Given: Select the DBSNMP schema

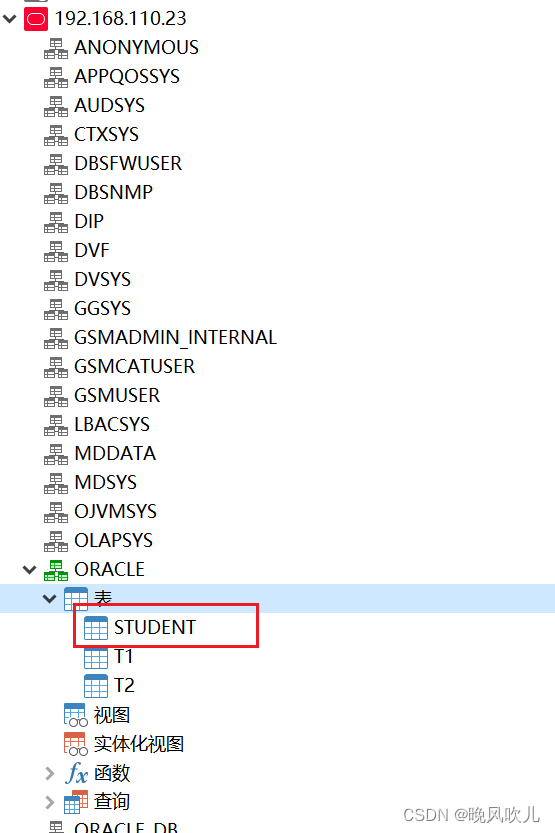Looking at the screenshot, I should coord(114,193).
